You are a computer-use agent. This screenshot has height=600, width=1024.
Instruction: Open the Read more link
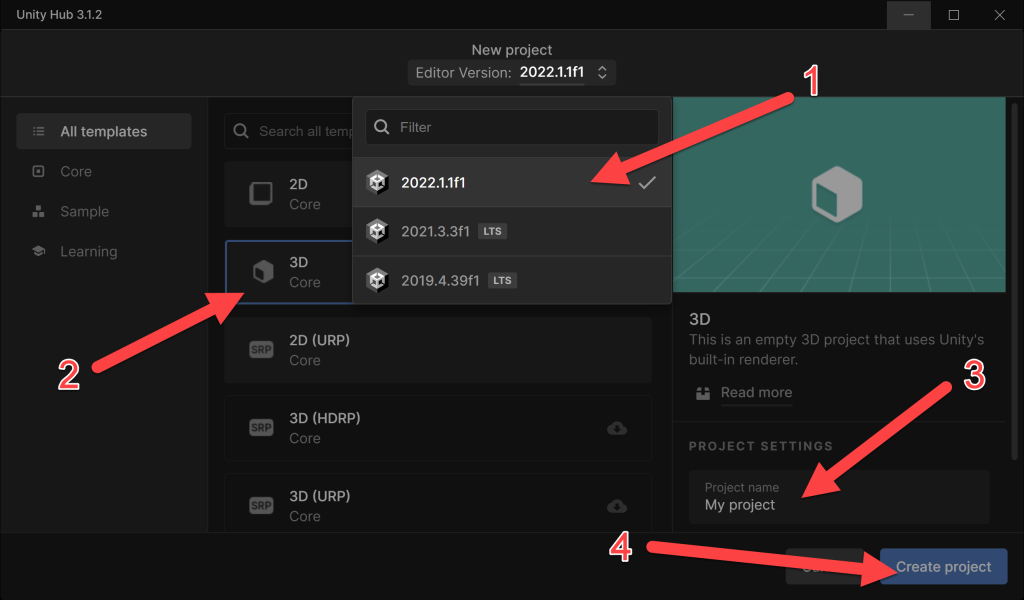tap(756, 392)
